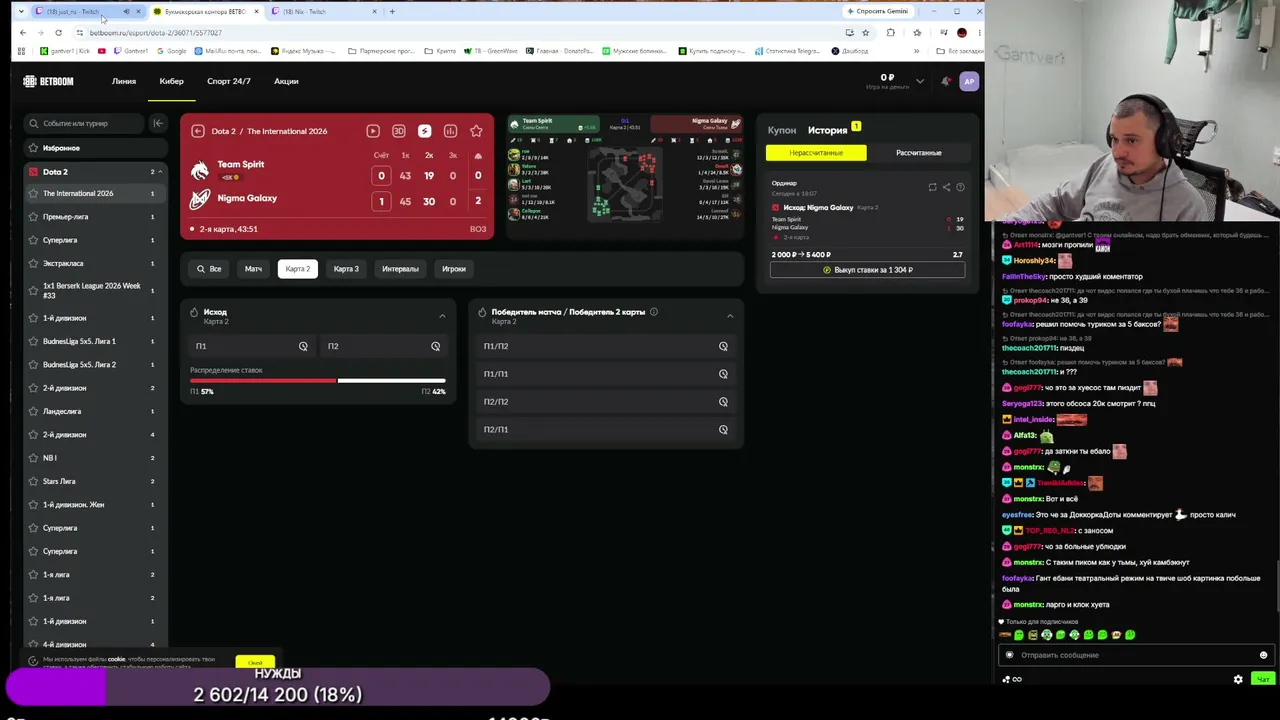This screenshot has width=1280, height=720.
Task: Click the odds icon in the П2/П2 row
Action: coord(723,402)
